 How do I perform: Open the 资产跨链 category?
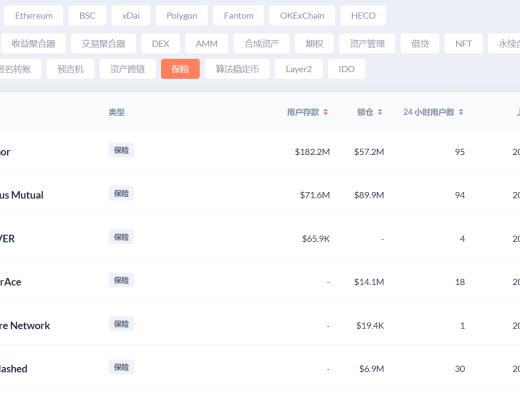(x=127, y=69)
